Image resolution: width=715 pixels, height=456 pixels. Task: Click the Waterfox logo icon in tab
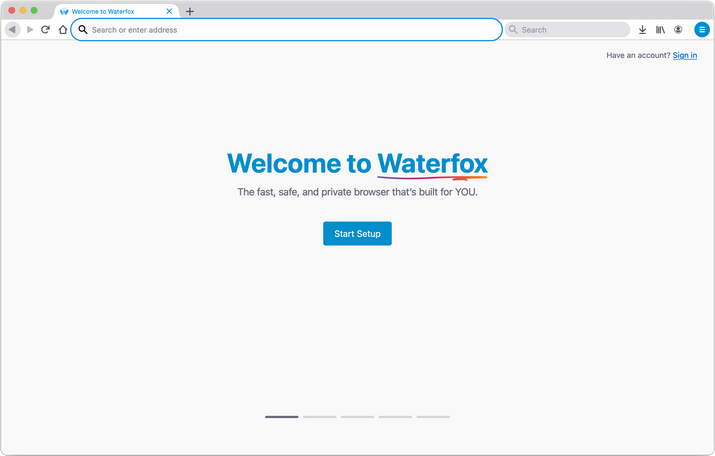[x=64, y=11]
